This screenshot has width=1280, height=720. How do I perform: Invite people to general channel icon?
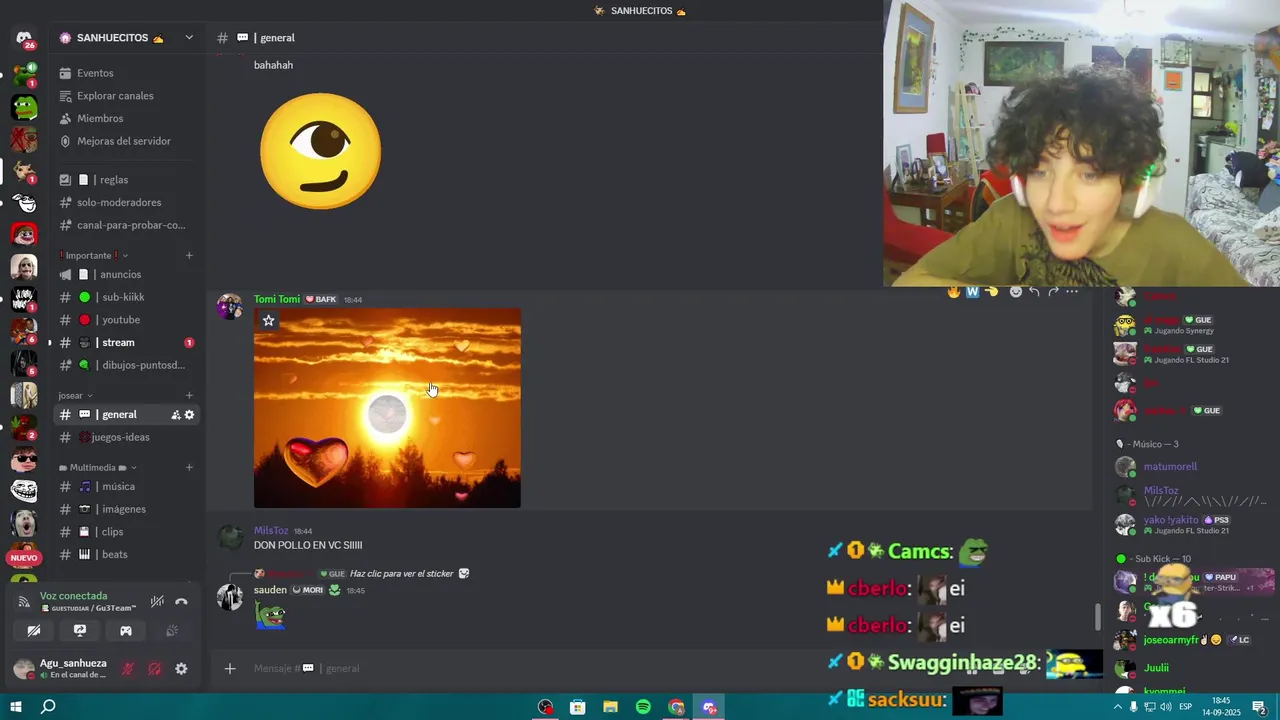[175, 415]
